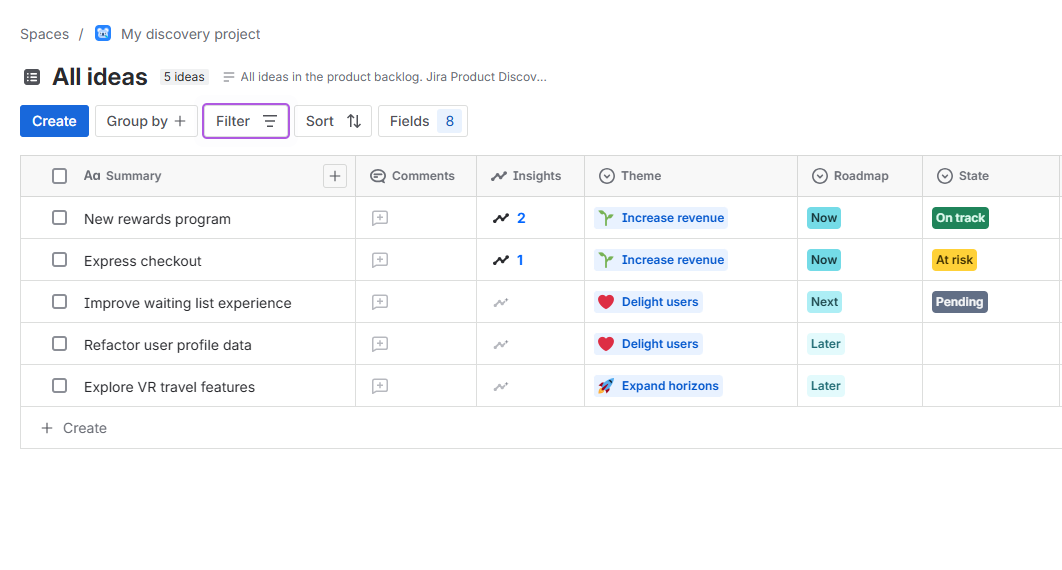Screen dimensions: 1062x570
Task: Click insights icon for Refactor user profile data
Action: (x=501, y=345)
